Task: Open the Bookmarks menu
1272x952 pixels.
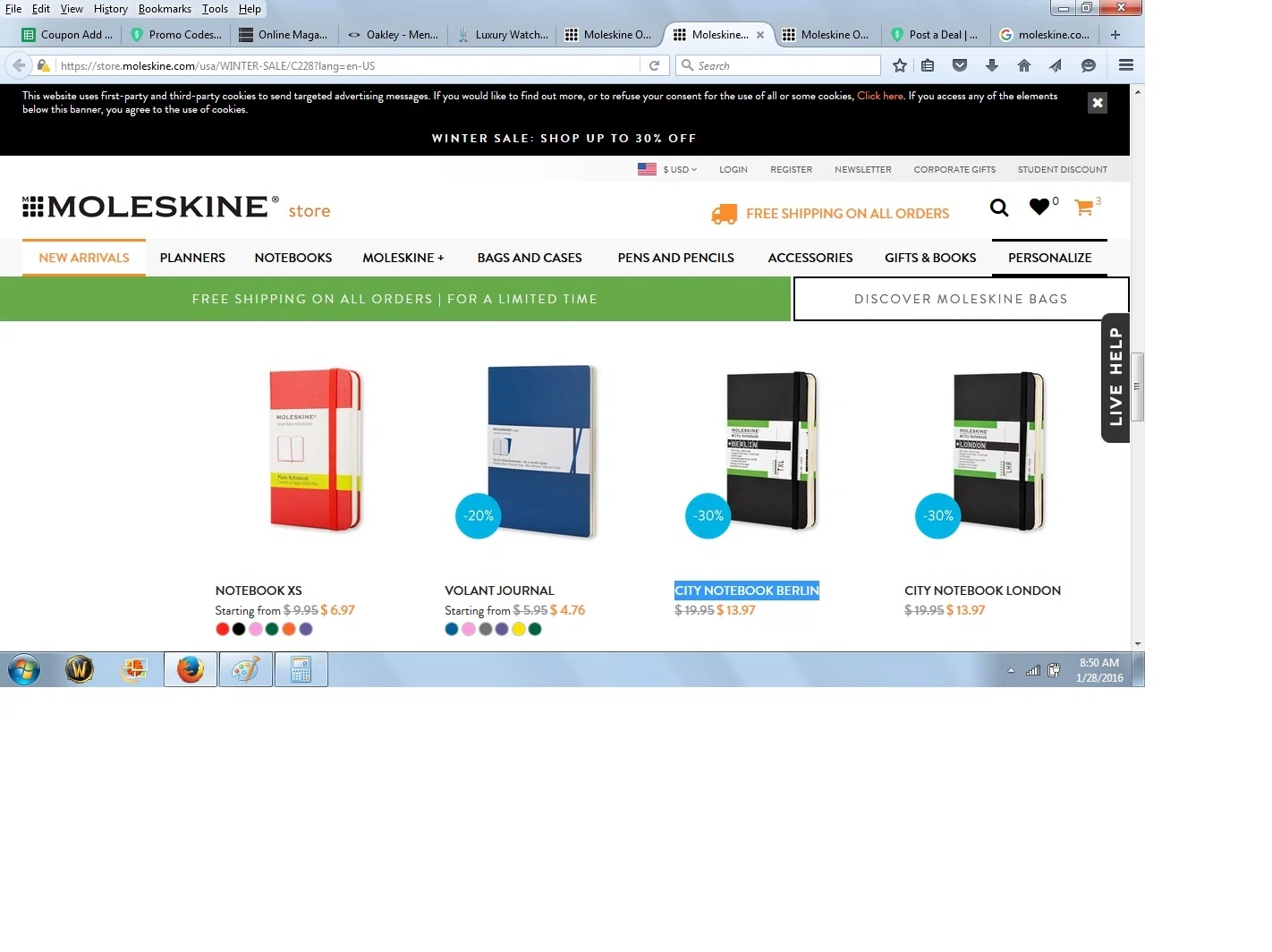Action: 165,9
